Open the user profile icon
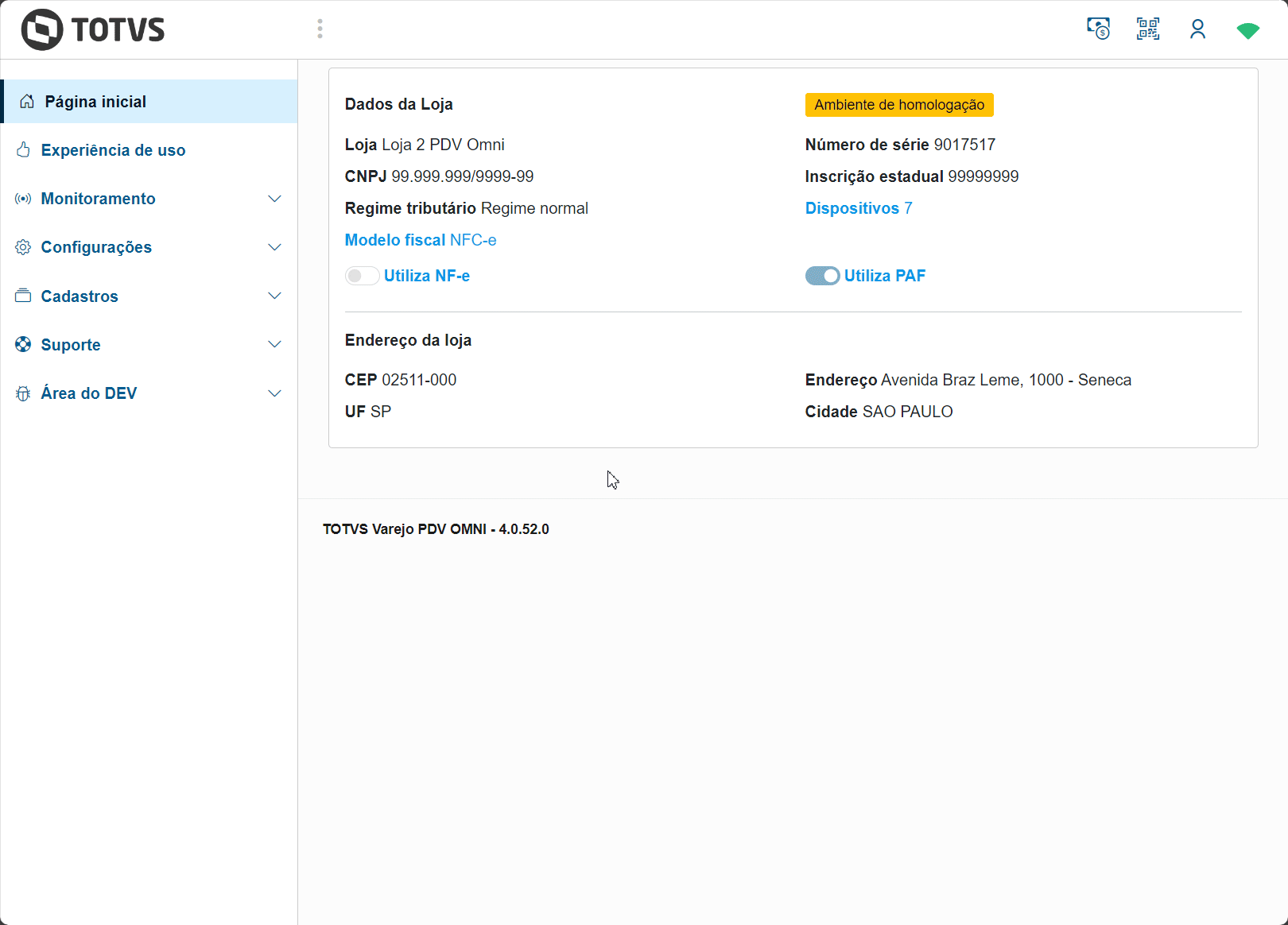Viewport: 1288px width, 925px height. [x=1197, y=29]
